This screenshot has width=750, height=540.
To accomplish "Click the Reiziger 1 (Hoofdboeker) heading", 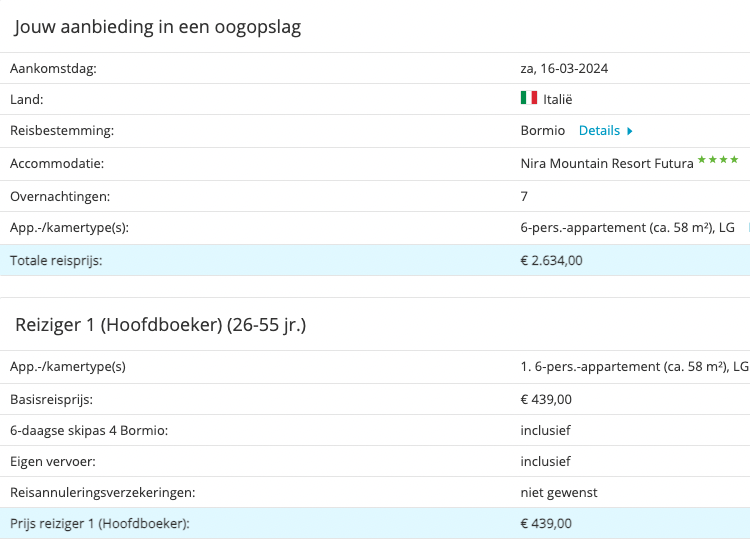I will coord(160,325).
